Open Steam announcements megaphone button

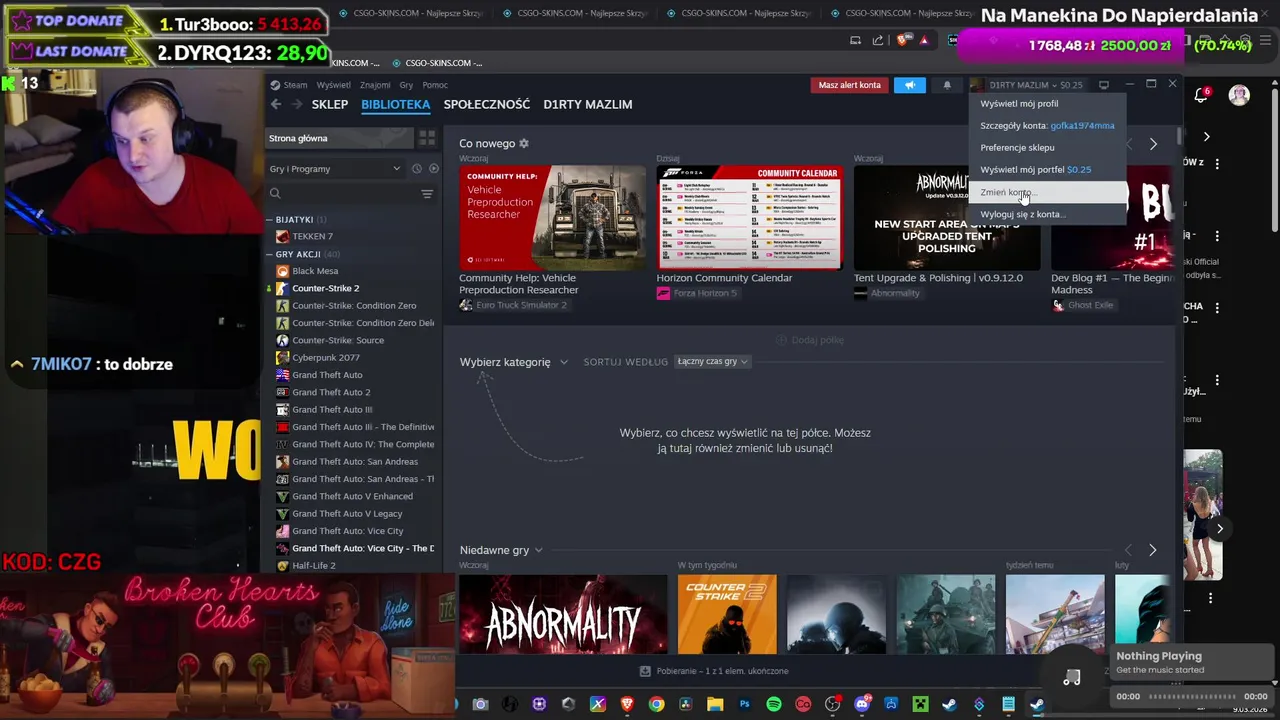point(910,85)
